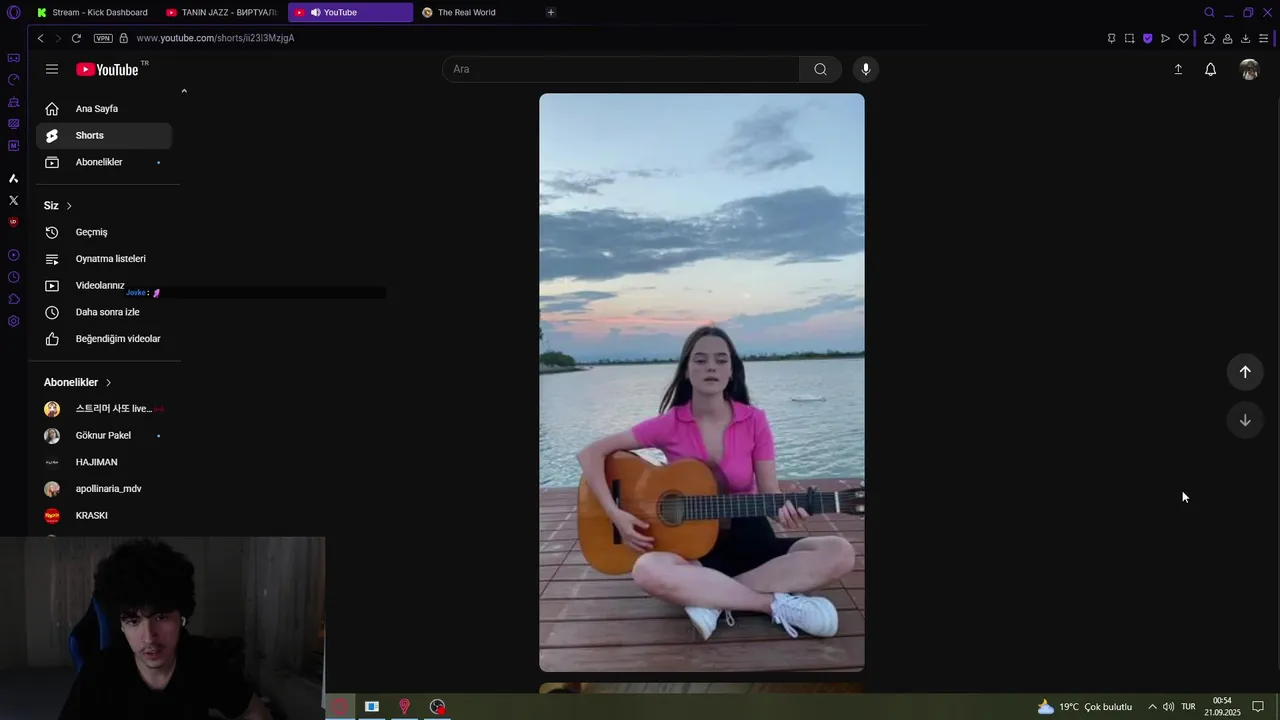Open Beğendiğim videolar list
Image resolution: width=1280 pixels, height=720 pixels.
[x=104, y=339]
